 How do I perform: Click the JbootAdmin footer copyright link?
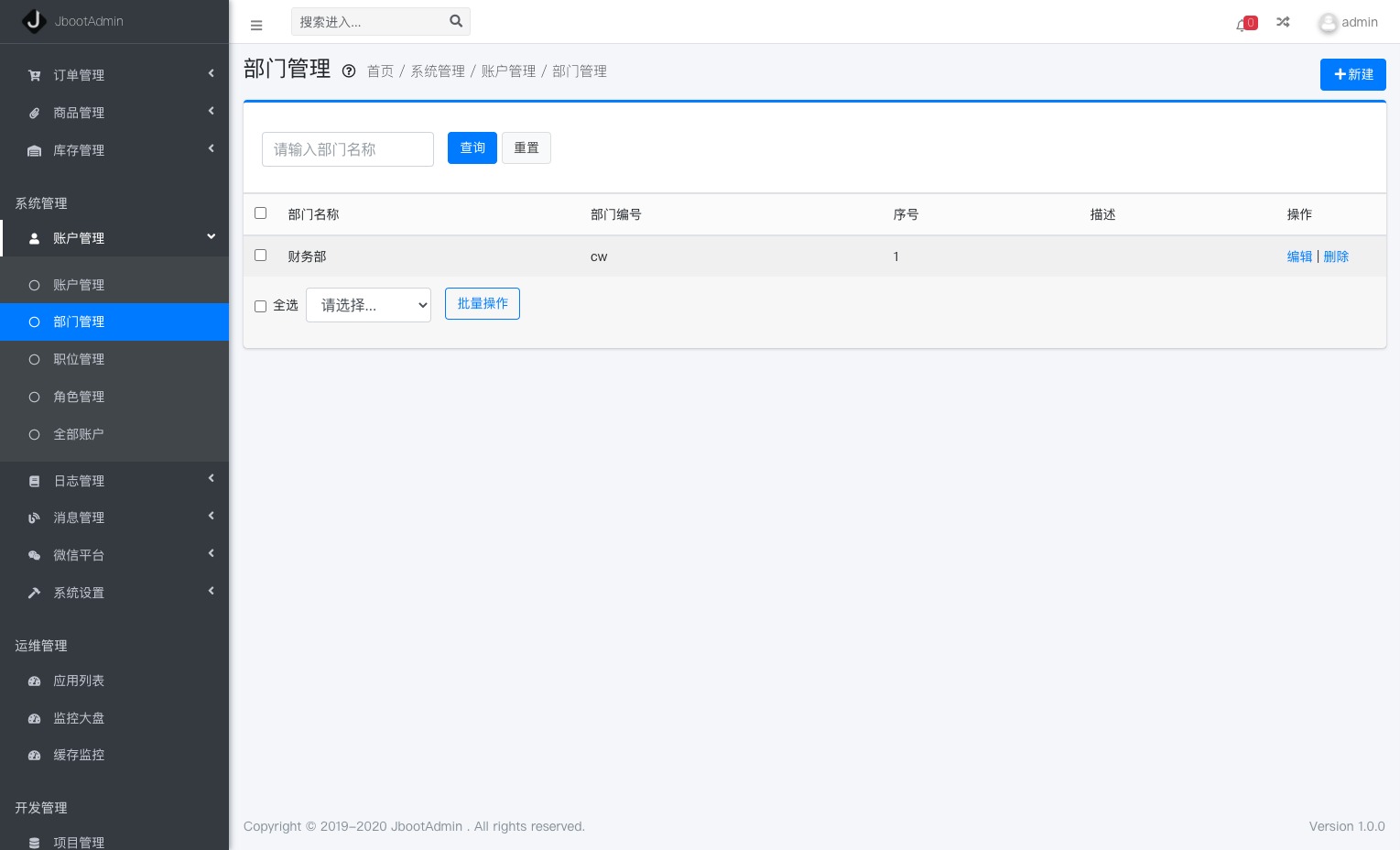pyautogui.click(x=427, y=826)
